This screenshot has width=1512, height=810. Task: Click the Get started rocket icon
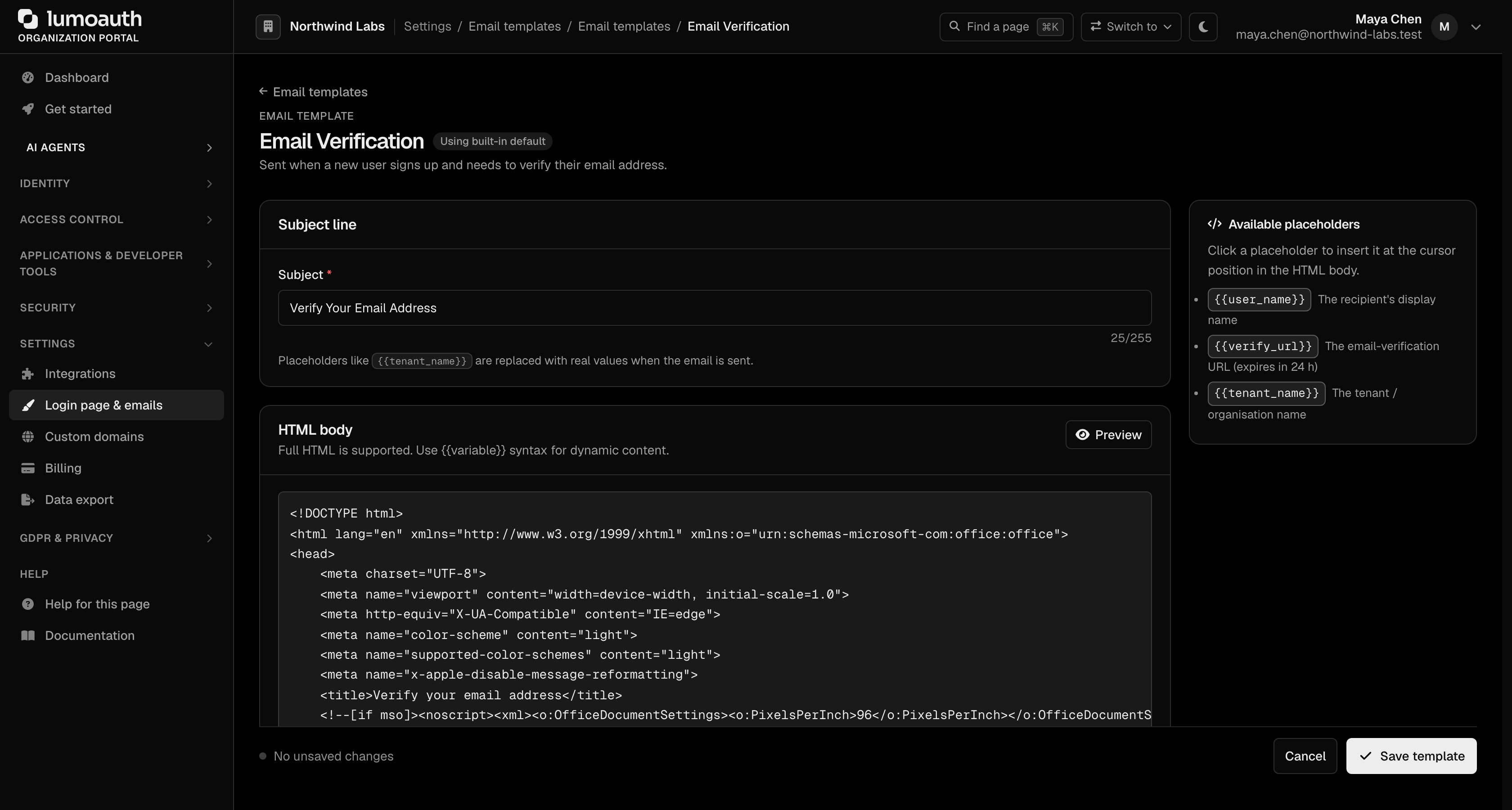coord(27,109)
